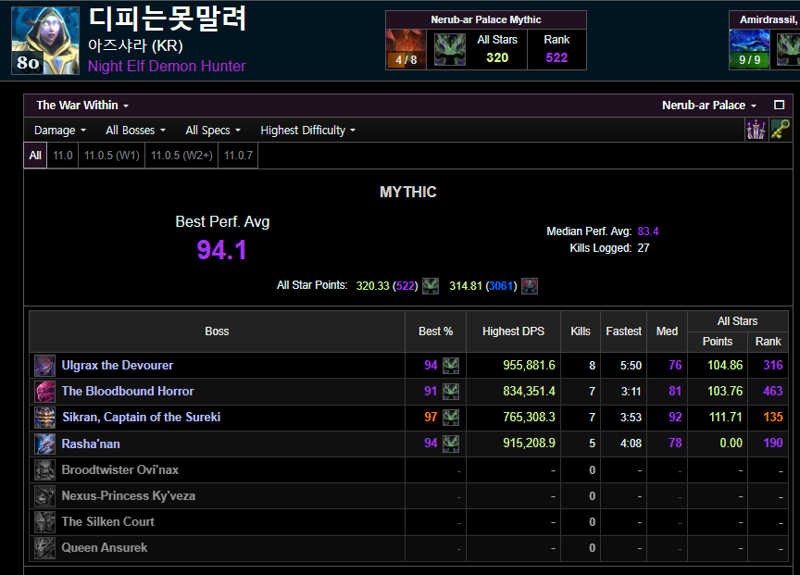800x575 pixels.
Task: Click the server name 아즈샤라 (KR)
Action: click(x=135, y=45)
